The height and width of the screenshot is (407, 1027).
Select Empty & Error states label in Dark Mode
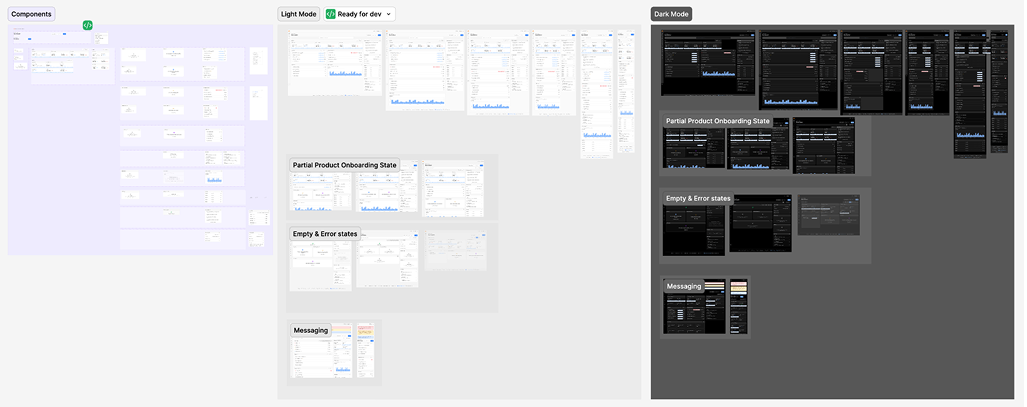tap(698, 198)
